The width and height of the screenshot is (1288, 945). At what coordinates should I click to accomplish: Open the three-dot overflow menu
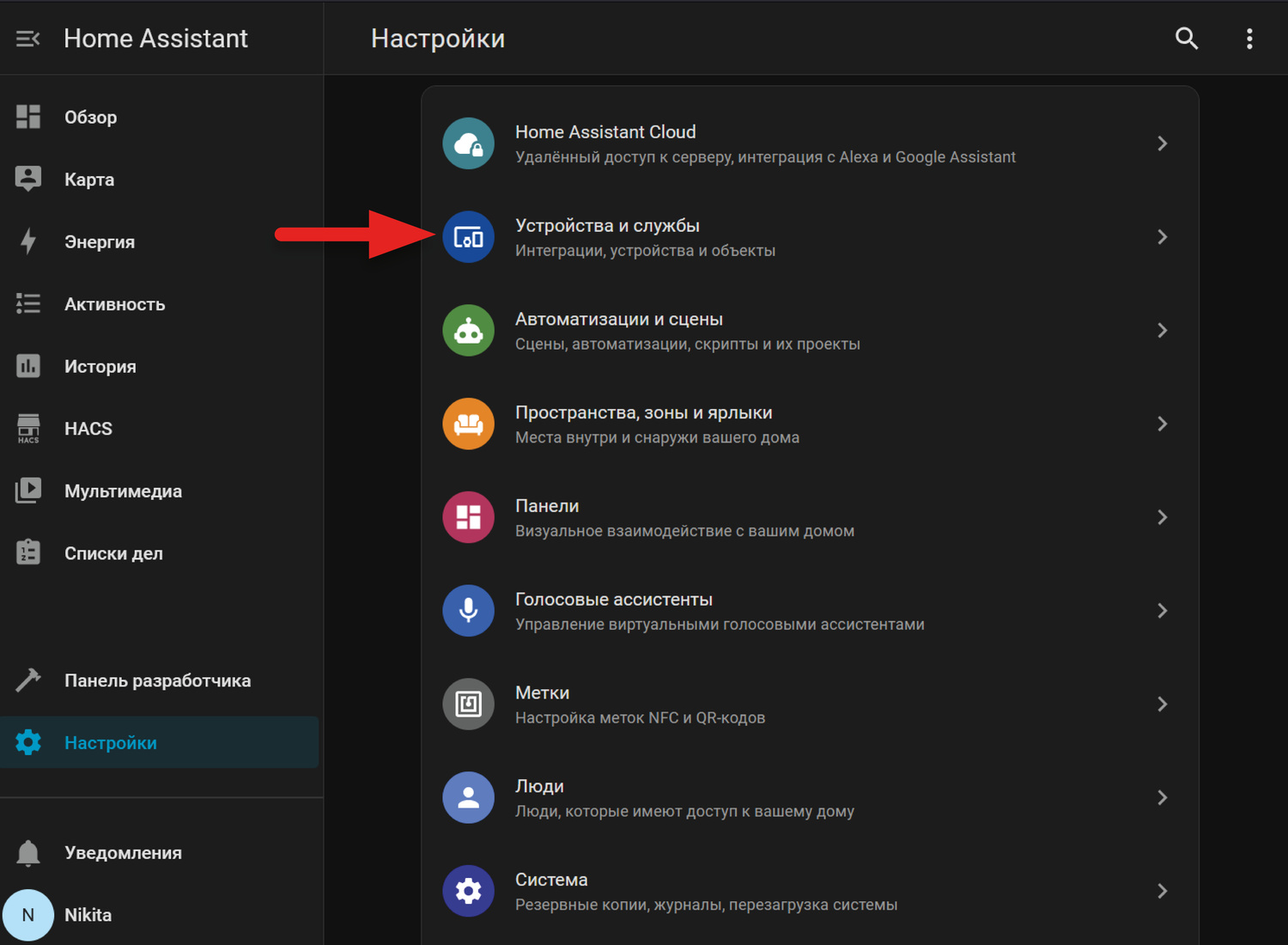(x=1249, y=39)
